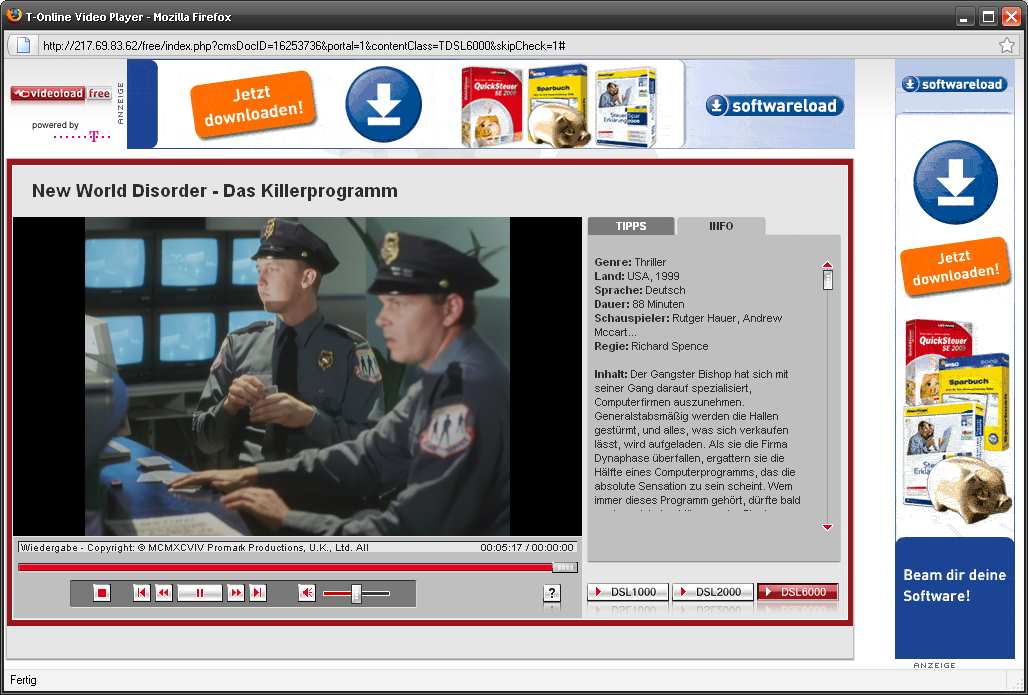Click the bookmark star icon
This screenshot has height=695, width=1028.
[1006, 45]
